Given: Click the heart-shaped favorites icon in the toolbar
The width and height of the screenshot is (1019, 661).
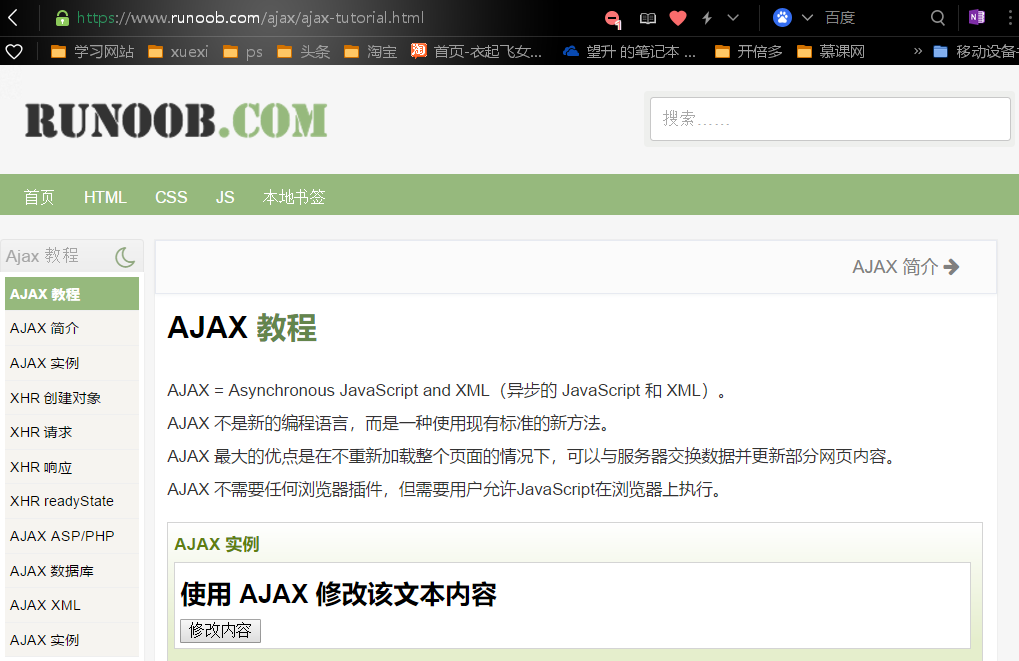Looking at the screenshot, I should 677,17.
